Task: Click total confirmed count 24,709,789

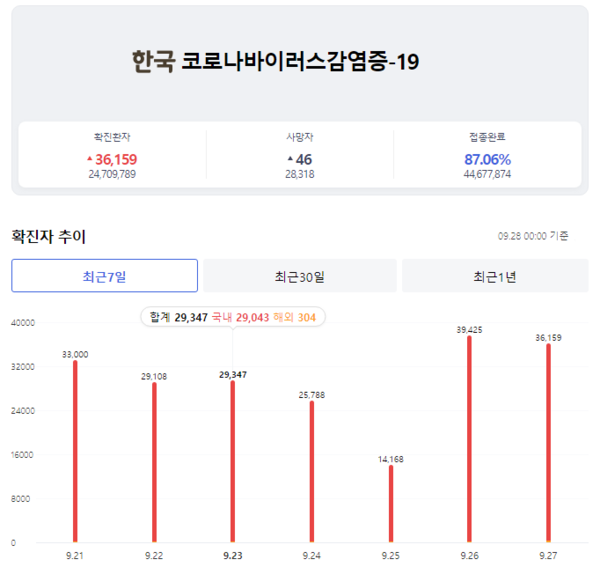Action: pos(112,174)
